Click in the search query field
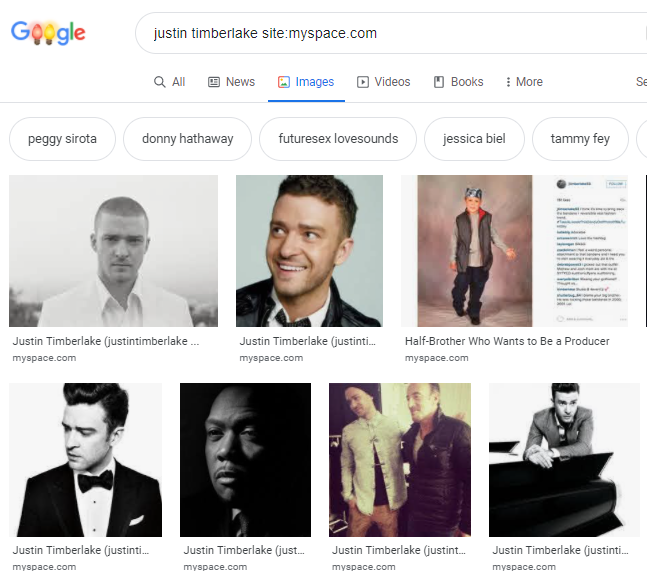The width and height of the screenshot is (647, 571). [x=390, y=33]
